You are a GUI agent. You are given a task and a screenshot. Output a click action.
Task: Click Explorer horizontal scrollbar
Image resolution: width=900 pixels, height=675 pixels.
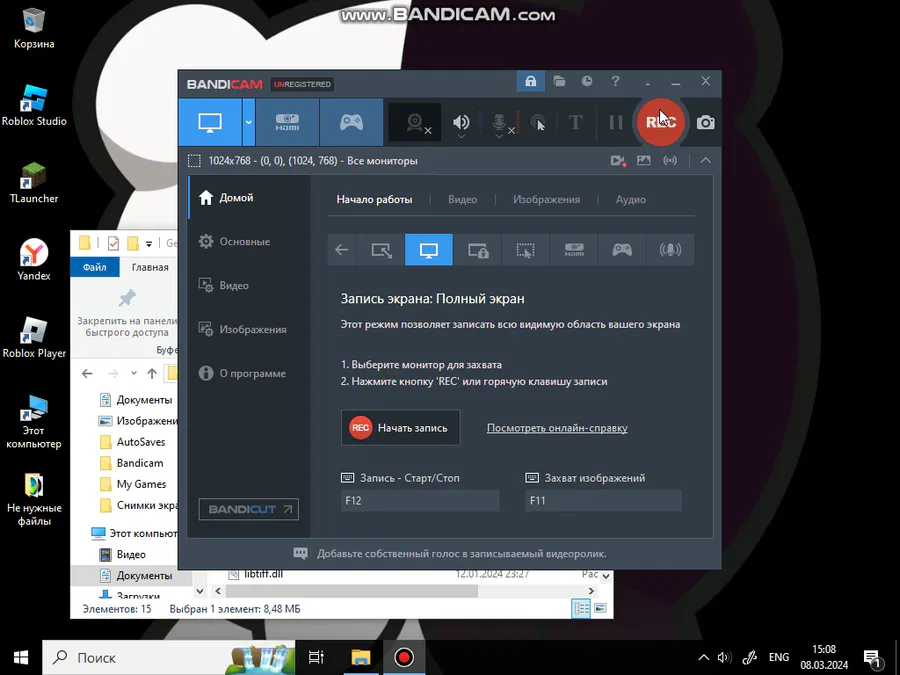(351, 591)
